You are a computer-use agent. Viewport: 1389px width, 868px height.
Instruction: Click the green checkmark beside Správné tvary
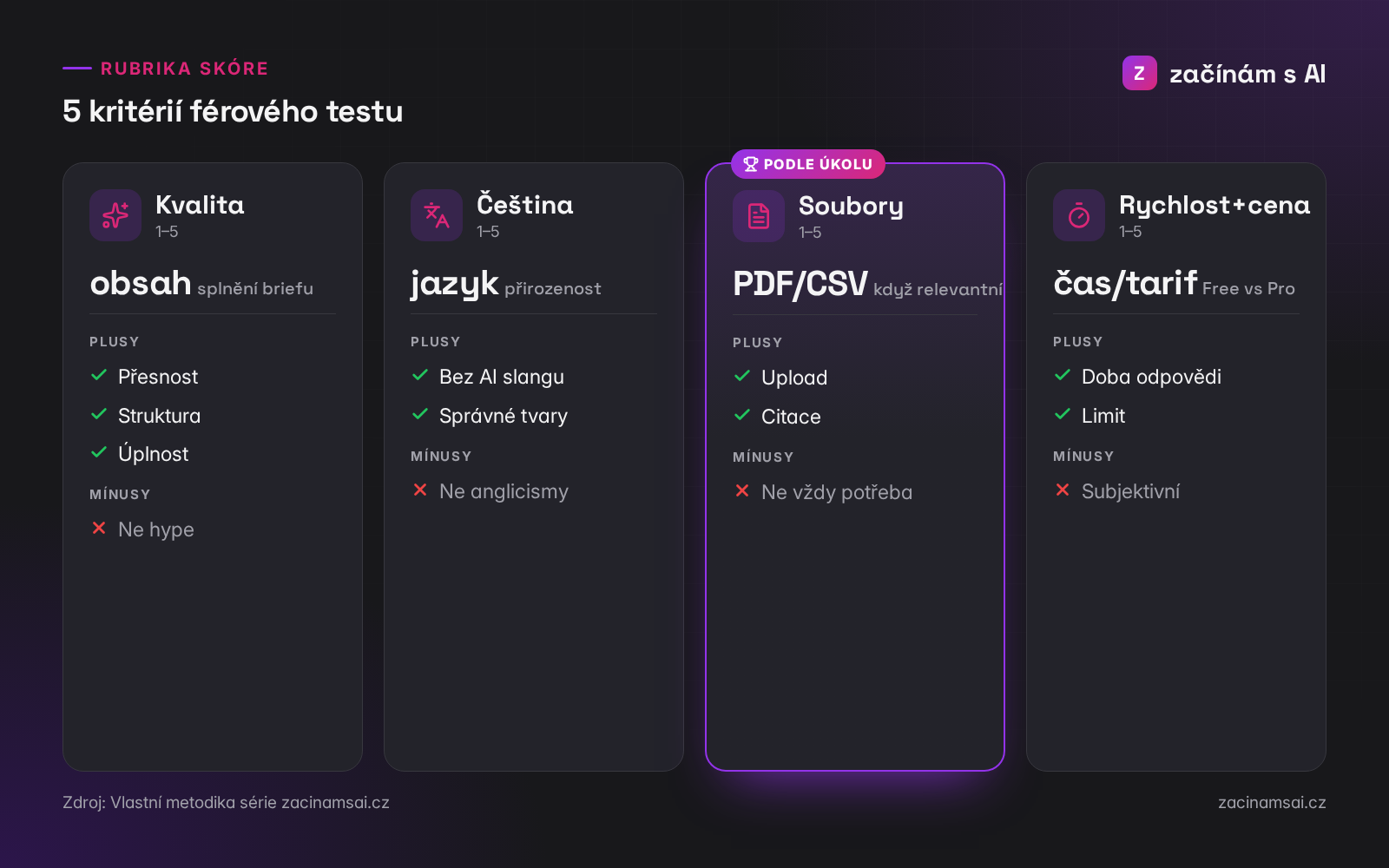click(420, 414)
